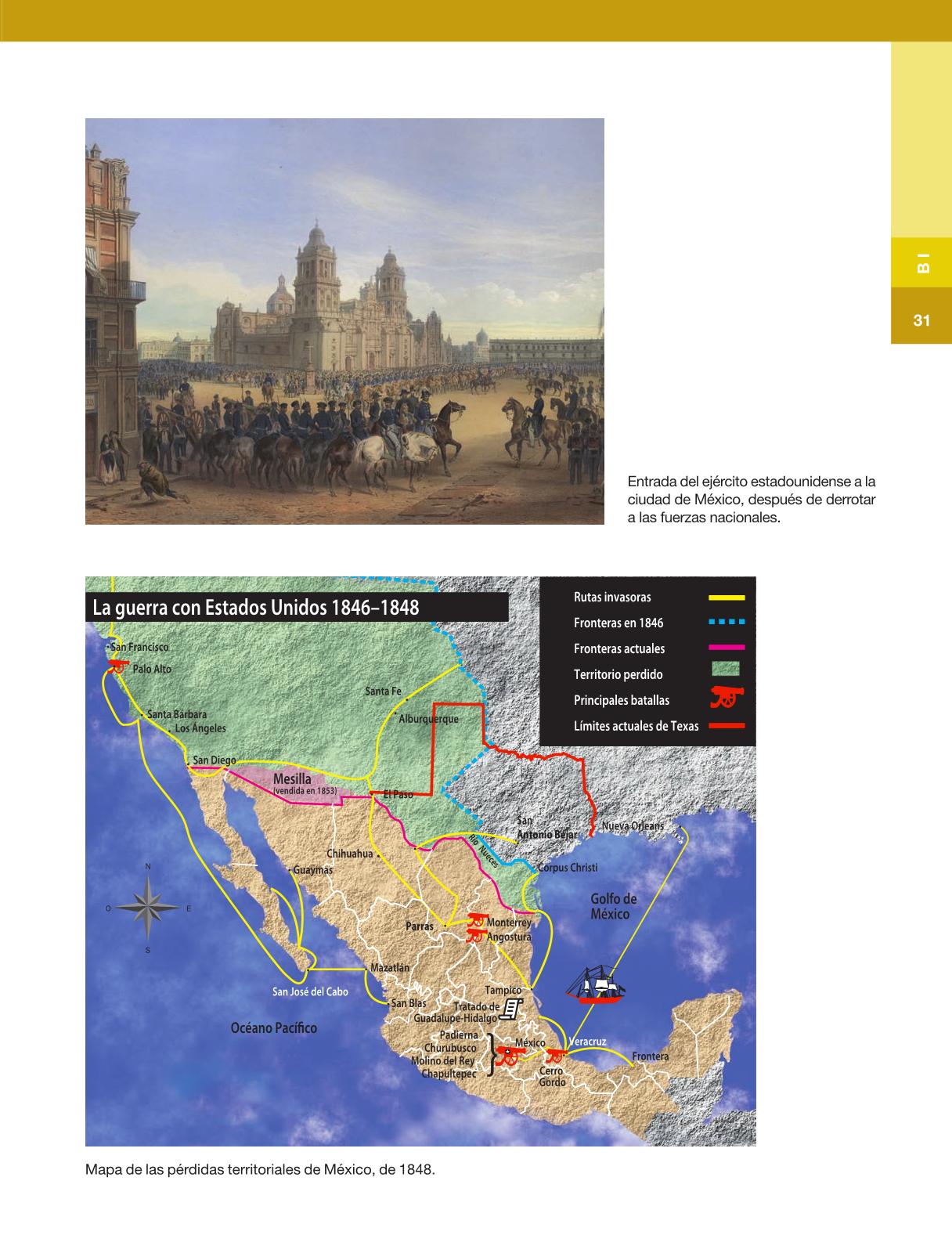Open the painting of the army entering Mexico City
Screen dimensions: 952x1253
click(x=344, y=321)
